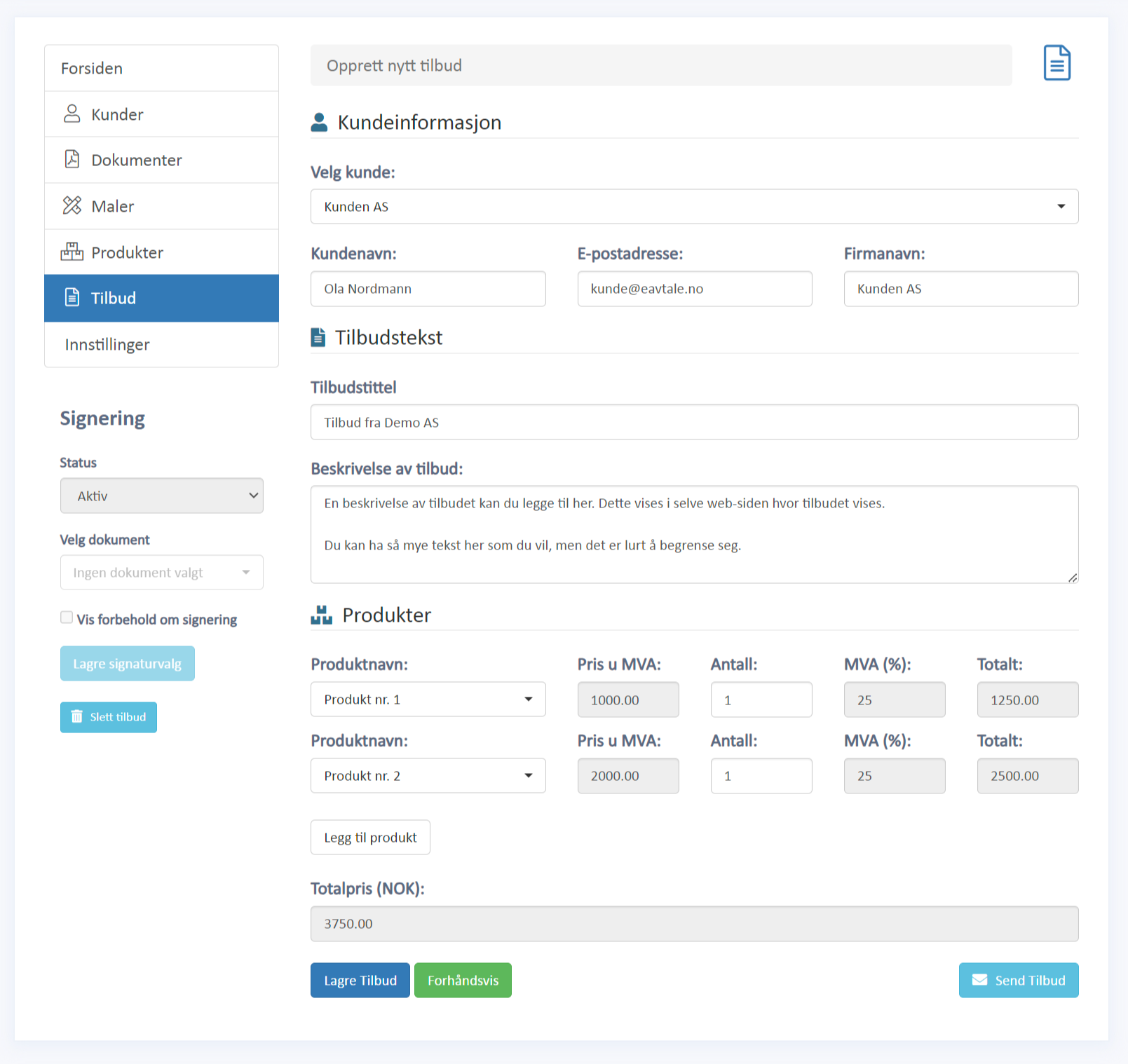Open Innstillinger from the sidebar menu
1128x1064 pixels.
107,344
